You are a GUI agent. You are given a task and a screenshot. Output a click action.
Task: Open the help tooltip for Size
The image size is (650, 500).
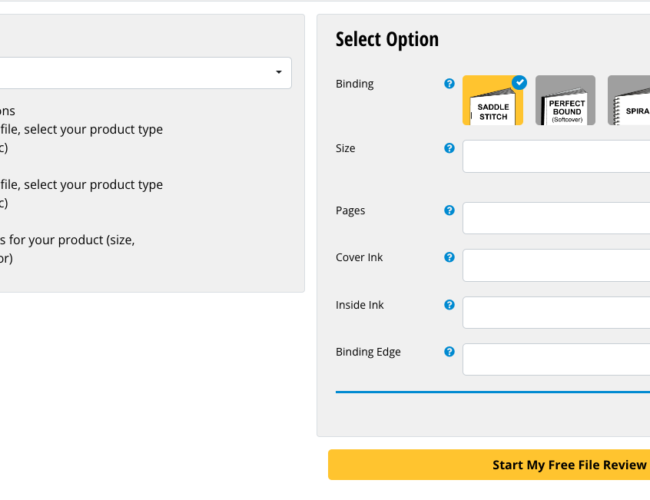coord(449,148)
